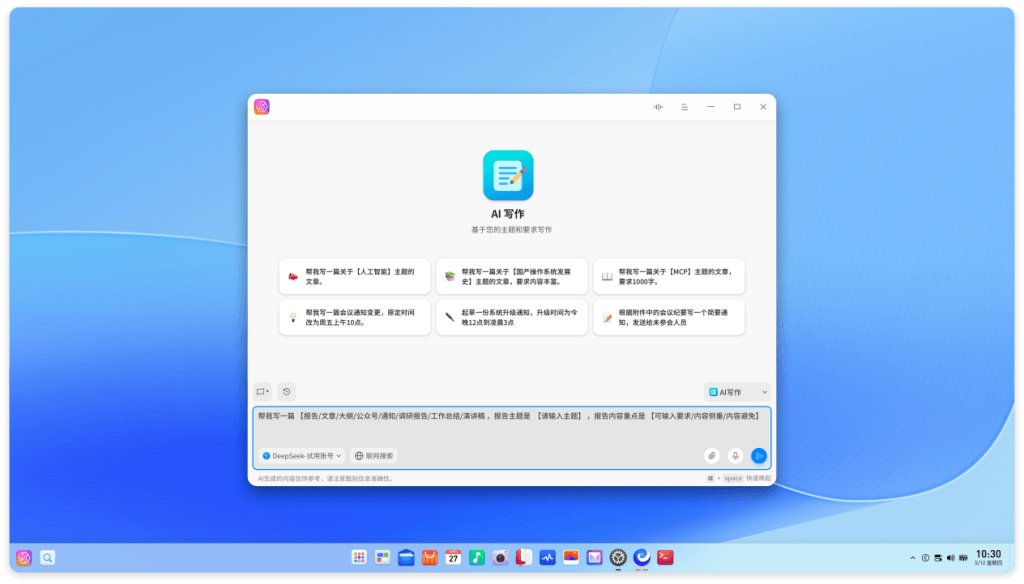Click the microphone voice input icon

pyautogui.click(x=735, y=456)
